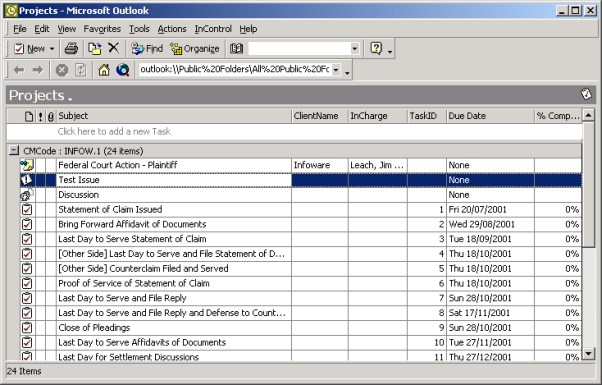This screenshot has height=385, width=602.
Task: Open the InControl menu
Action: tap(213, 29)
